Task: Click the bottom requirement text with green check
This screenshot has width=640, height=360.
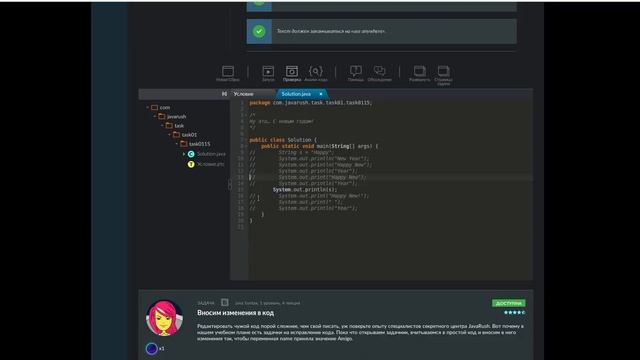Action: coord(331,31)
